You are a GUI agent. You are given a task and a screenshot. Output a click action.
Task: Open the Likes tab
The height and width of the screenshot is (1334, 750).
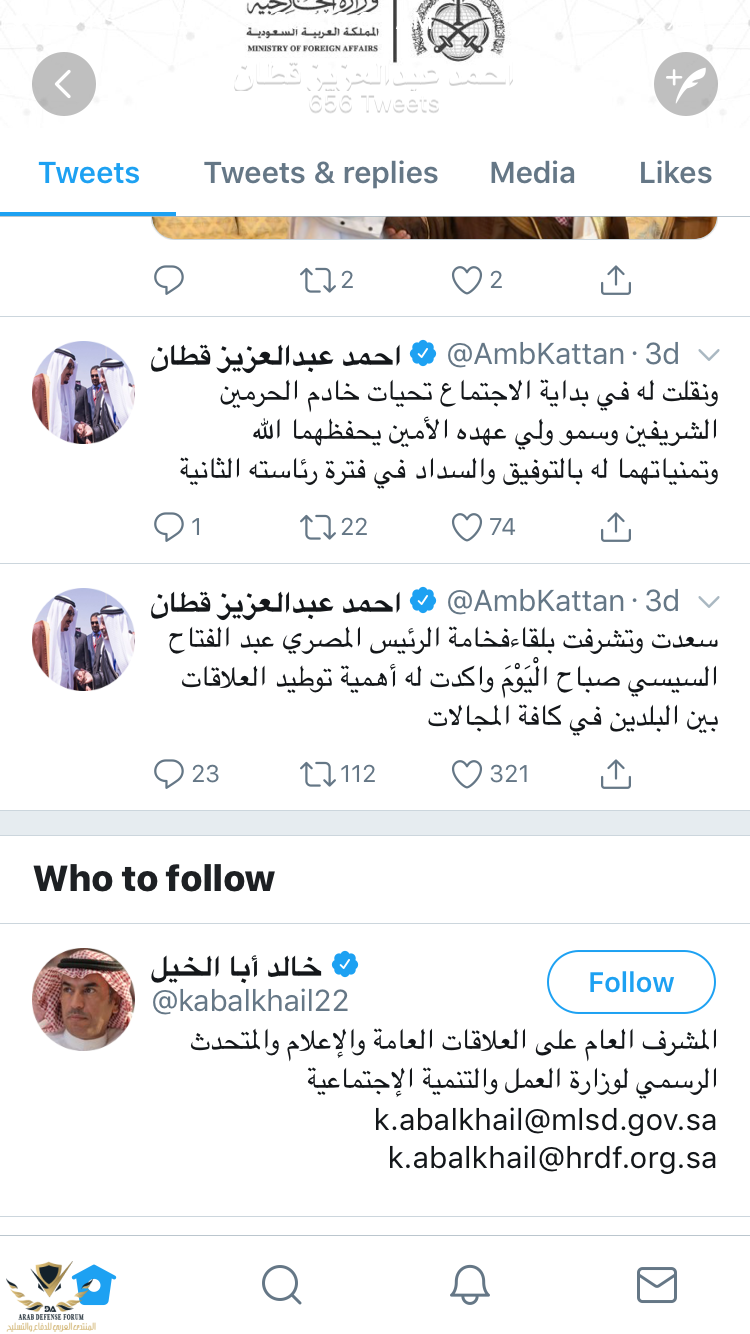675,173
